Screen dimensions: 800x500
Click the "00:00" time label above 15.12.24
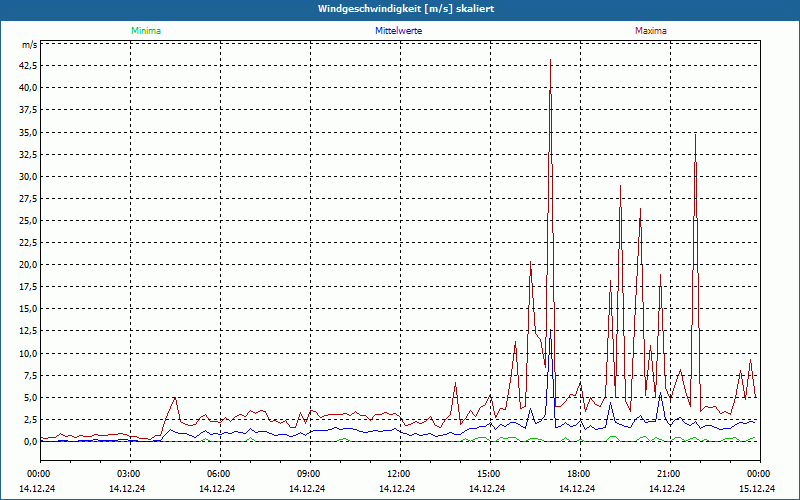tap(758, 474)
